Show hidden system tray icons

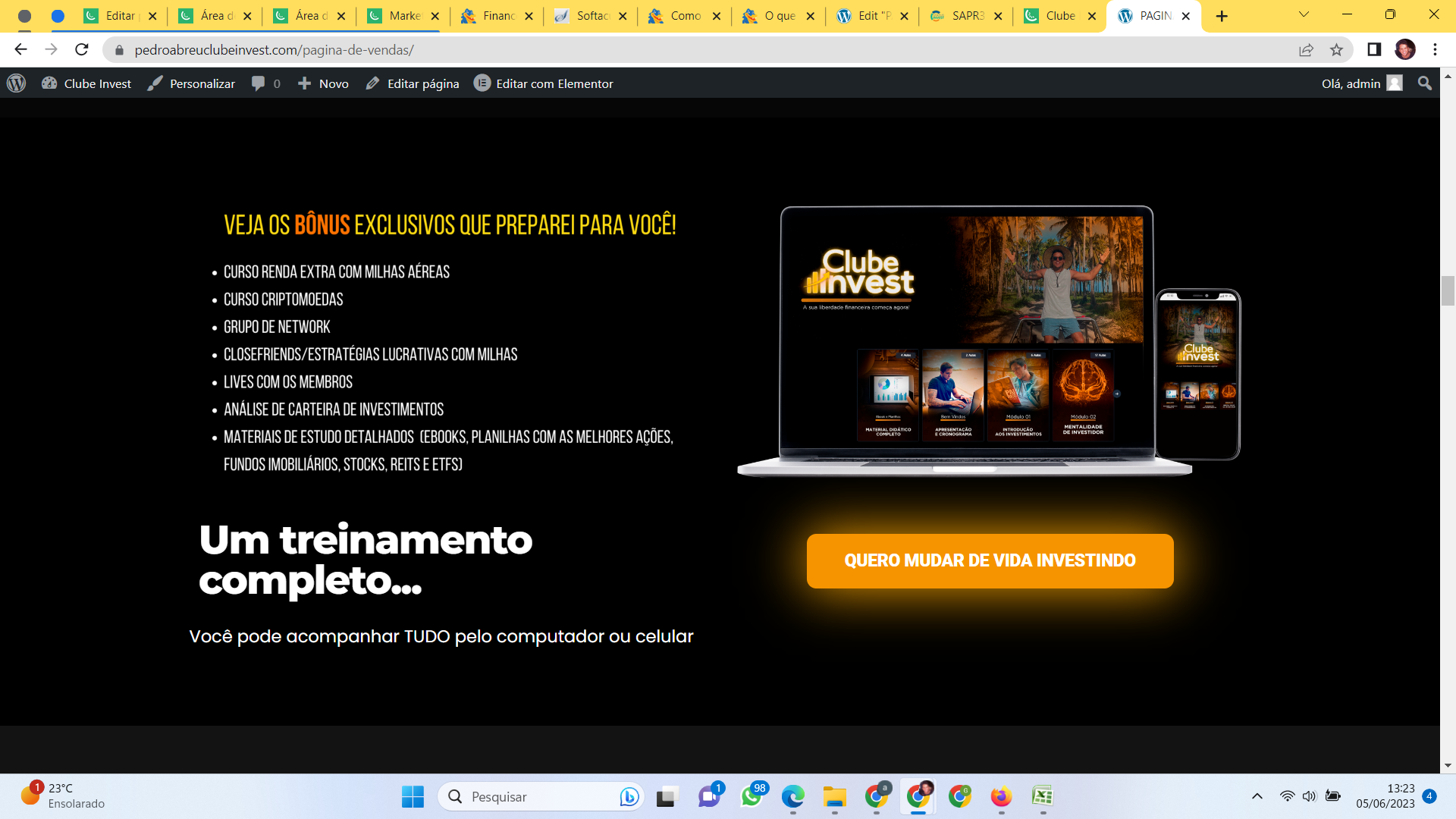point(1257,796)
